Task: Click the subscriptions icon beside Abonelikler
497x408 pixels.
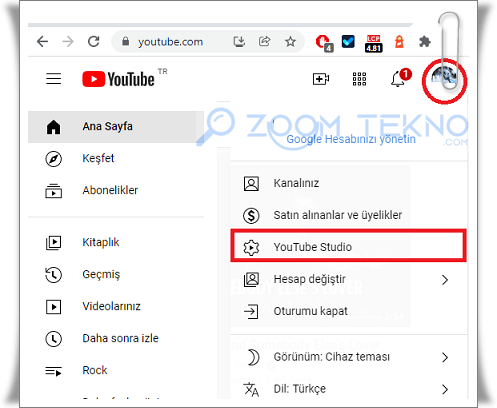Action: click(x=53, y=191)
